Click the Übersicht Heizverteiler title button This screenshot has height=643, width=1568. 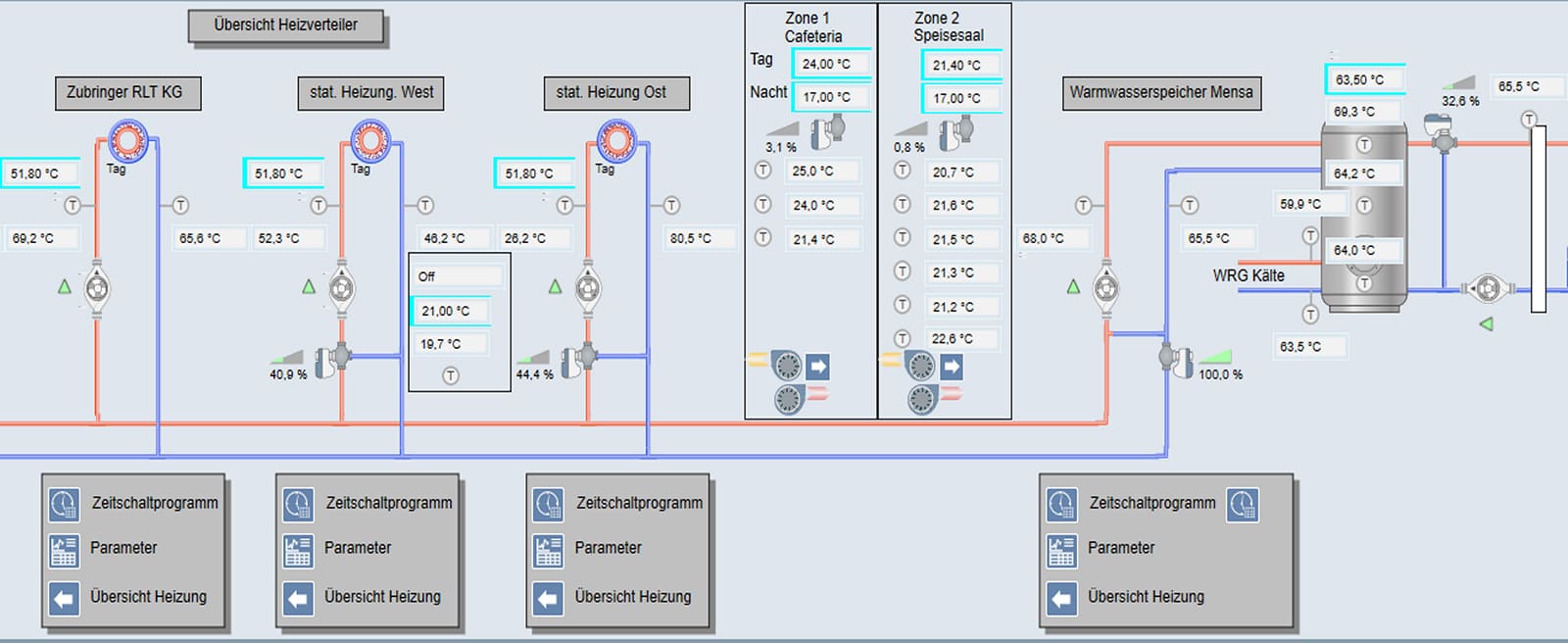(285, 25)
